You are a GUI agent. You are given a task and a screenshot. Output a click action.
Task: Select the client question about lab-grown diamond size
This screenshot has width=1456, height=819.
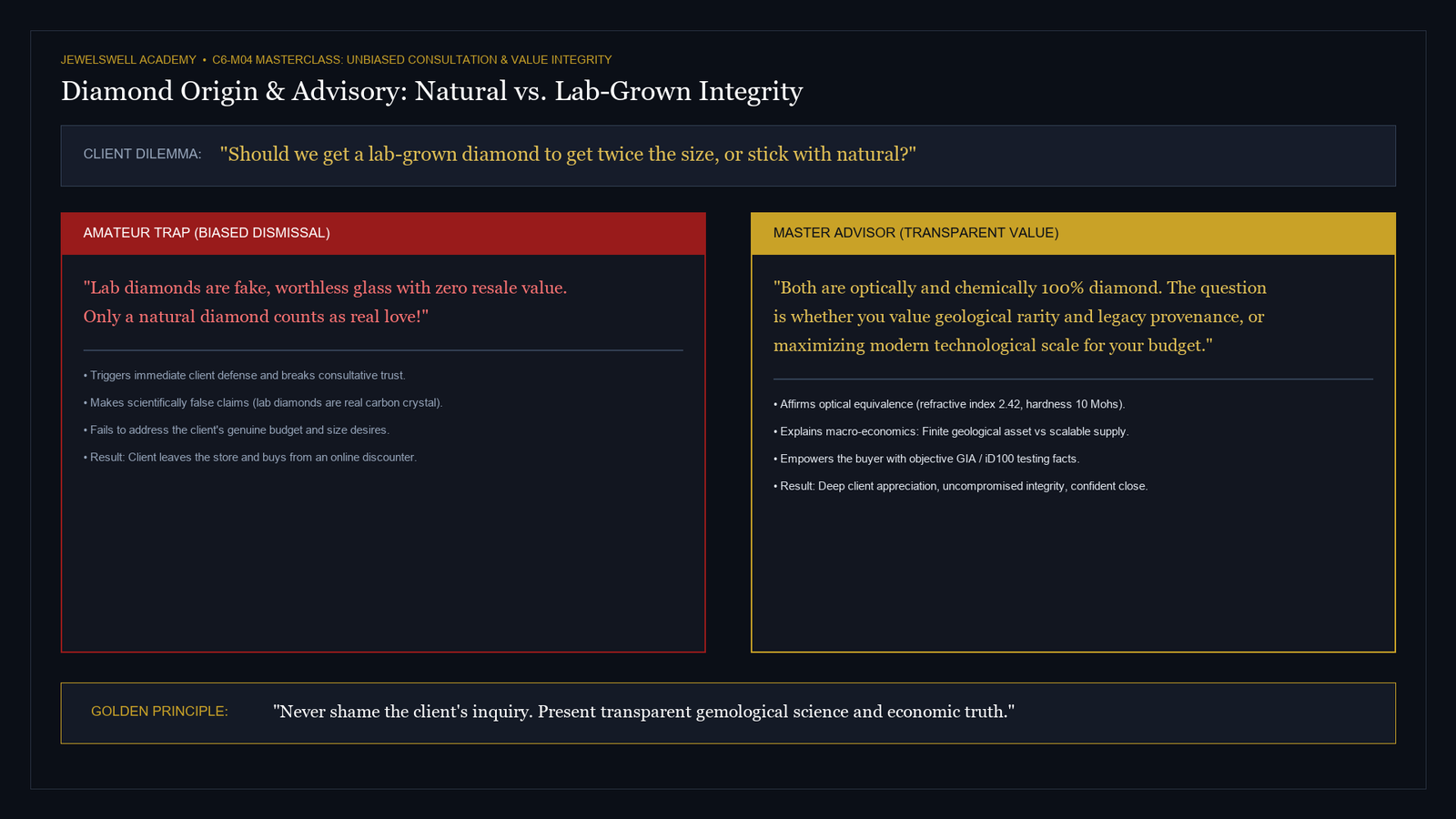coord(568,155)
